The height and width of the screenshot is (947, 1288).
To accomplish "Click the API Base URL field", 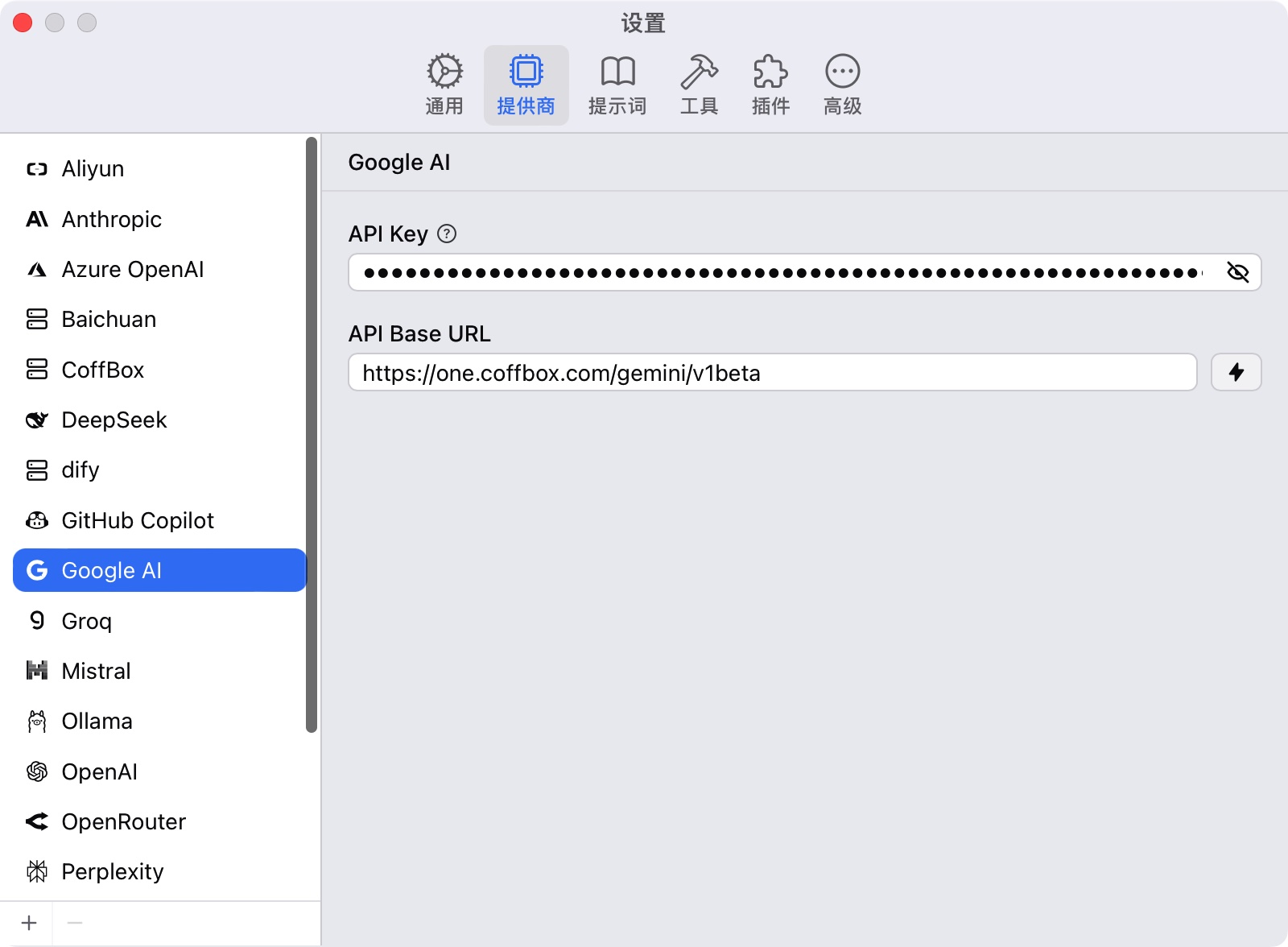I will [x=773, y=372].
